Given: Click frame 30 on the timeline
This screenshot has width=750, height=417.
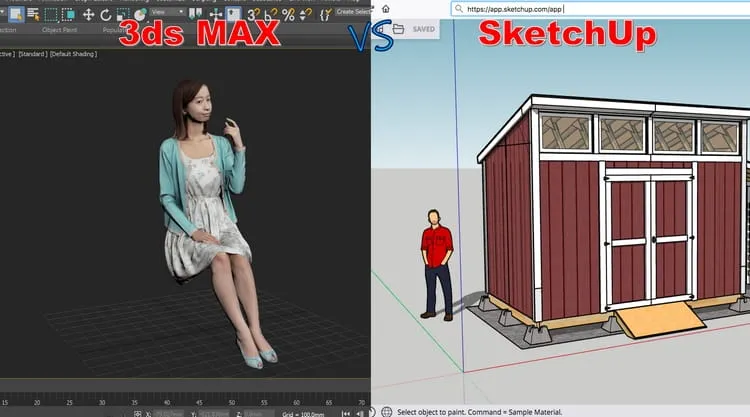Looking at the screenshot, I should (x=102, y=403).
